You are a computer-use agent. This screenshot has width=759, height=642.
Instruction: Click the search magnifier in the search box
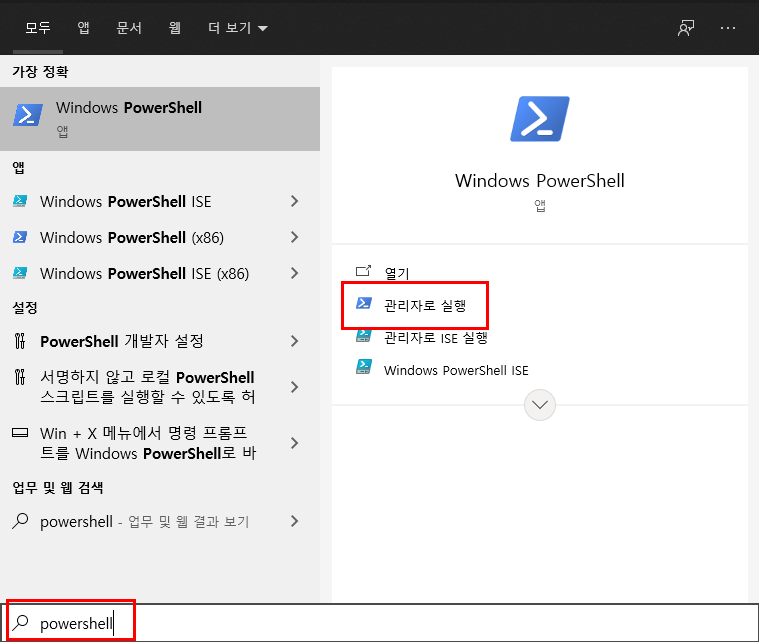(x=21, y=623)
